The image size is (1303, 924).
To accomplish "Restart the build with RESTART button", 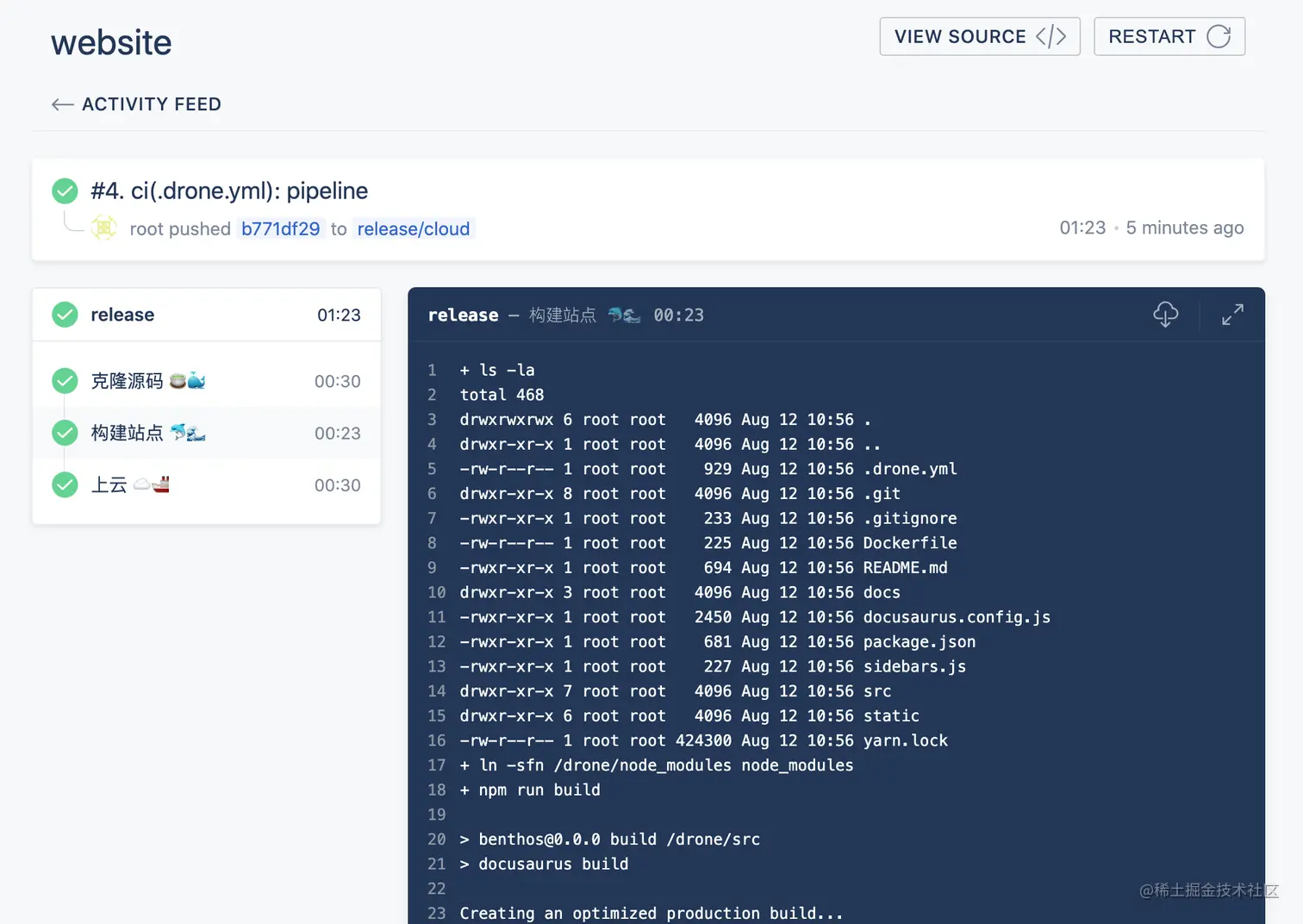I will pyautogui.click(x=1169, y=36).
